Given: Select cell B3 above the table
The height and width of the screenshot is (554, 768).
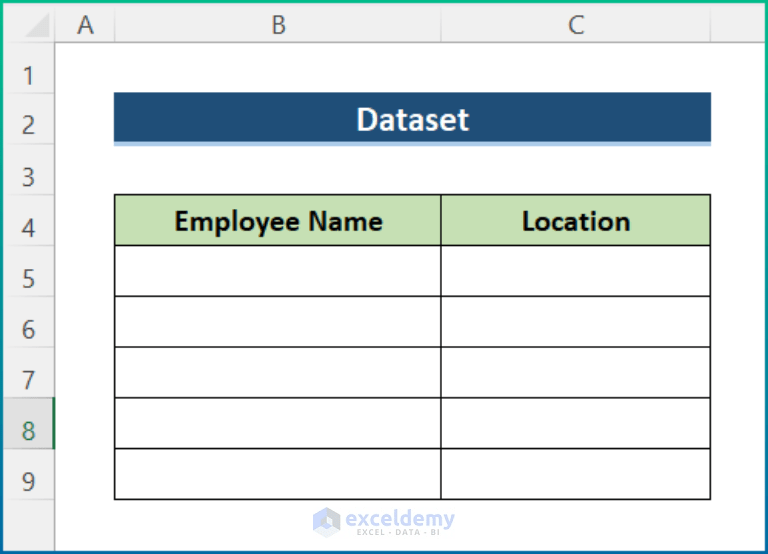Looking at the screenshot, I should click(278, 170).
